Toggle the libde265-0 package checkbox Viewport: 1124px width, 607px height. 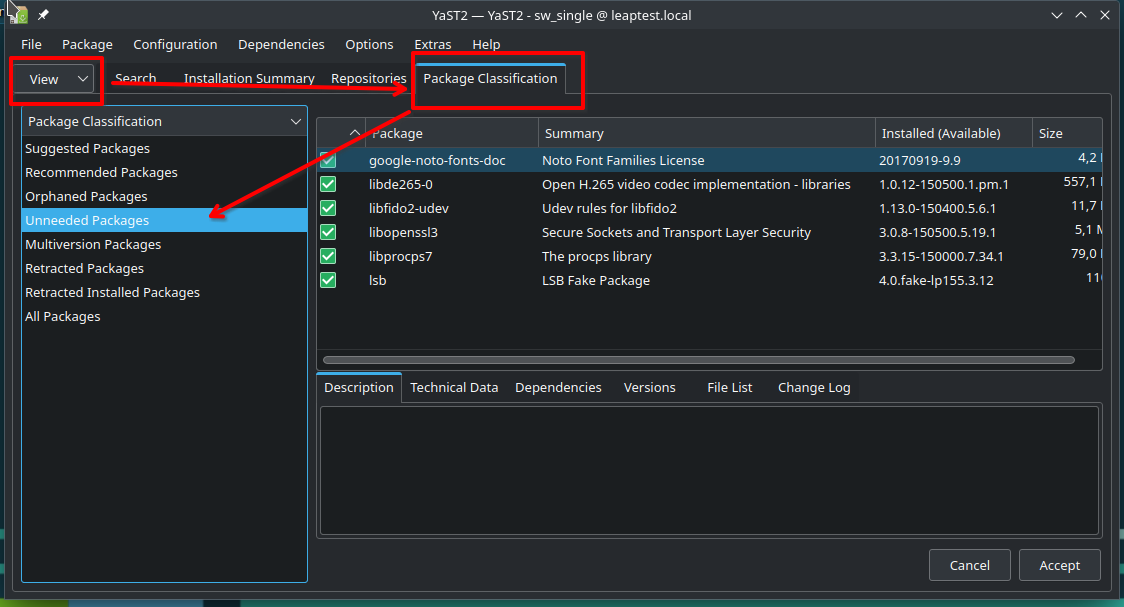[x=328, y=184]
